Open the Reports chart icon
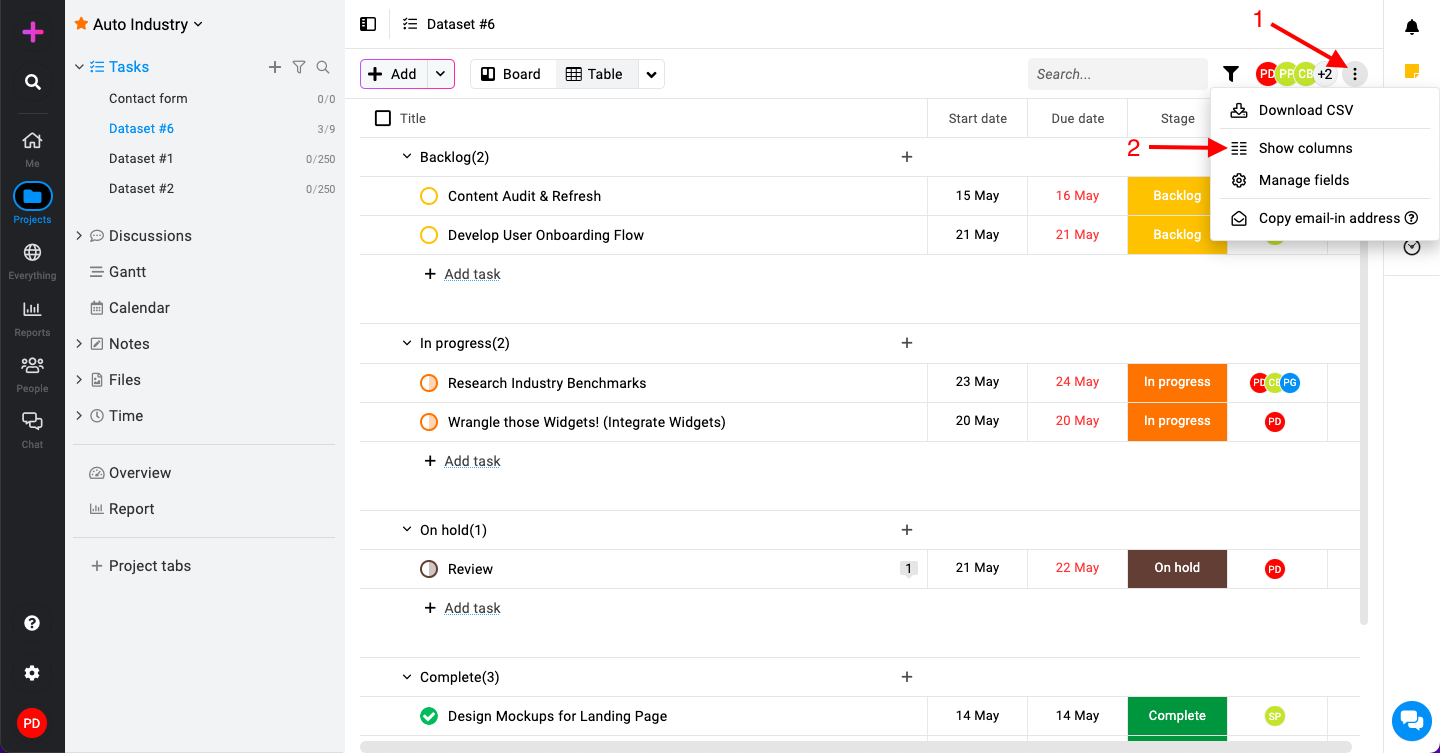The width and height of the screenshot is (1440, 753). (33, 309)
